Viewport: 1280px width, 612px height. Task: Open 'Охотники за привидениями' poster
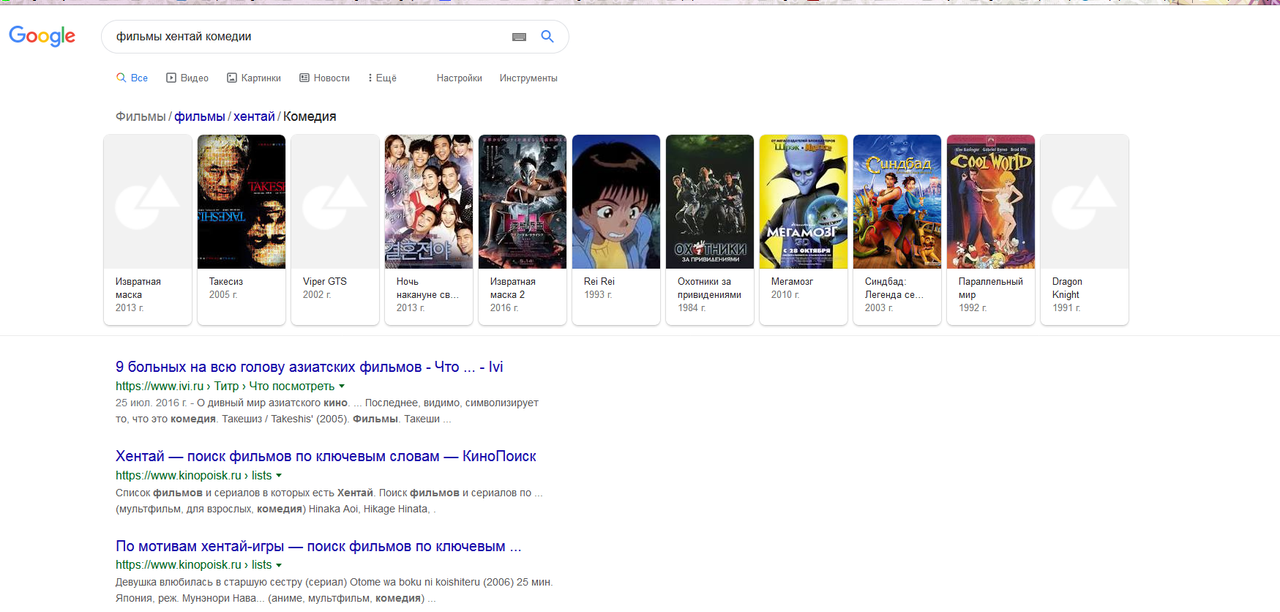[710, 202]
